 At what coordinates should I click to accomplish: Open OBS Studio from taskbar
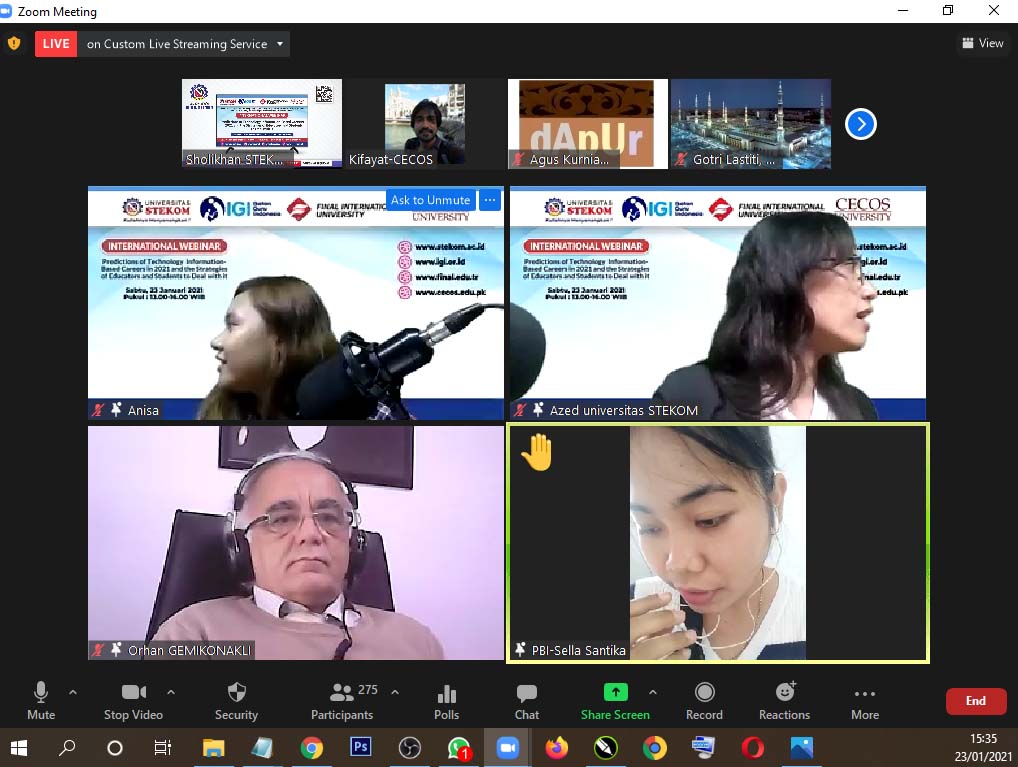click(x=410, y=748)
